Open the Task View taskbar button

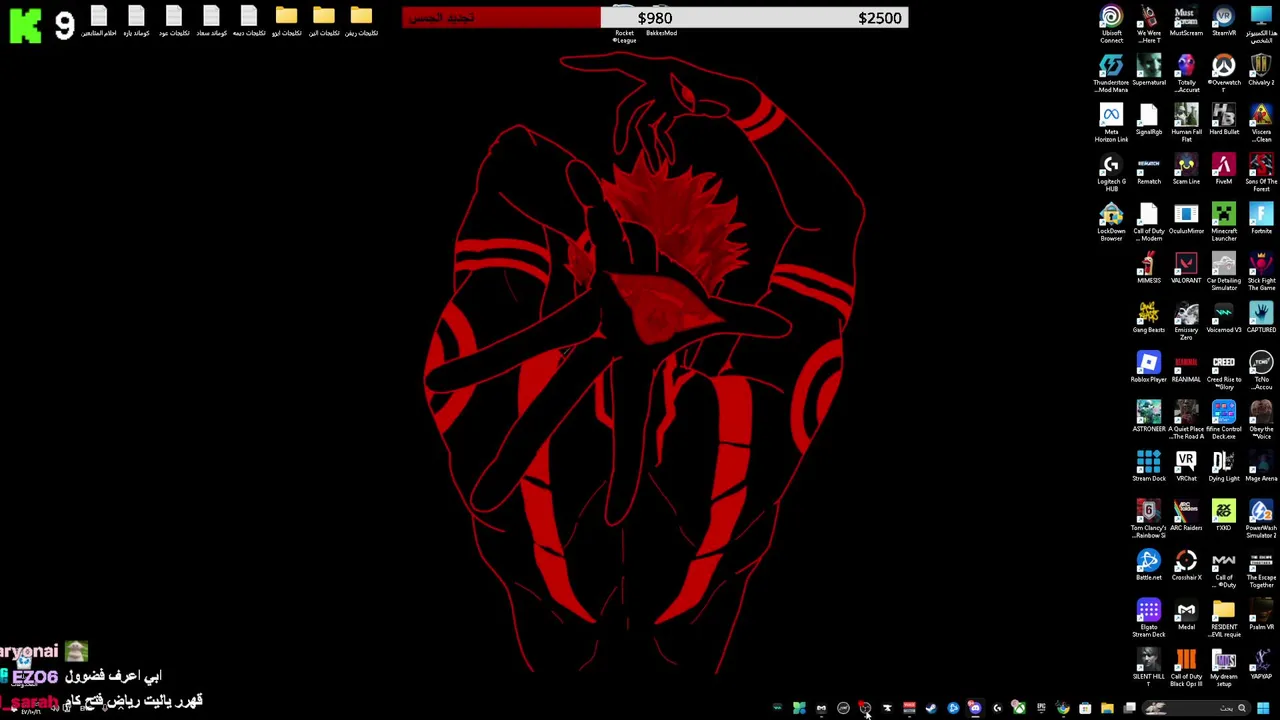tap(1129, 708)
